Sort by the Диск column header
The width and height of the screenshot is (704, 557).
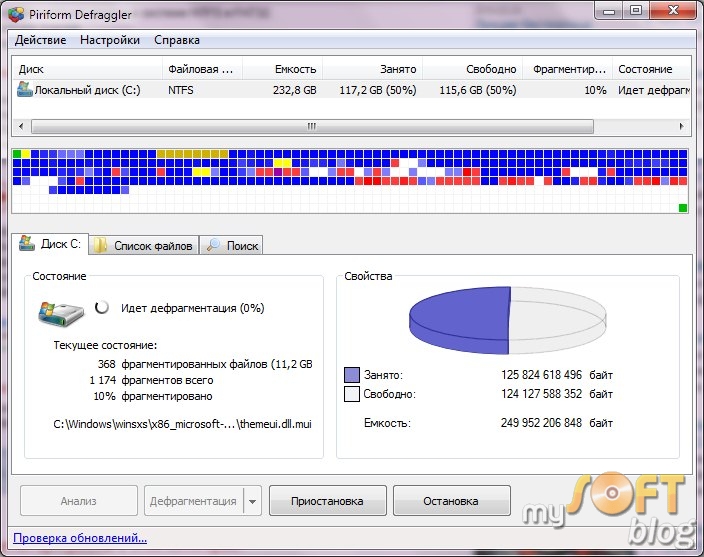(87, 69)
